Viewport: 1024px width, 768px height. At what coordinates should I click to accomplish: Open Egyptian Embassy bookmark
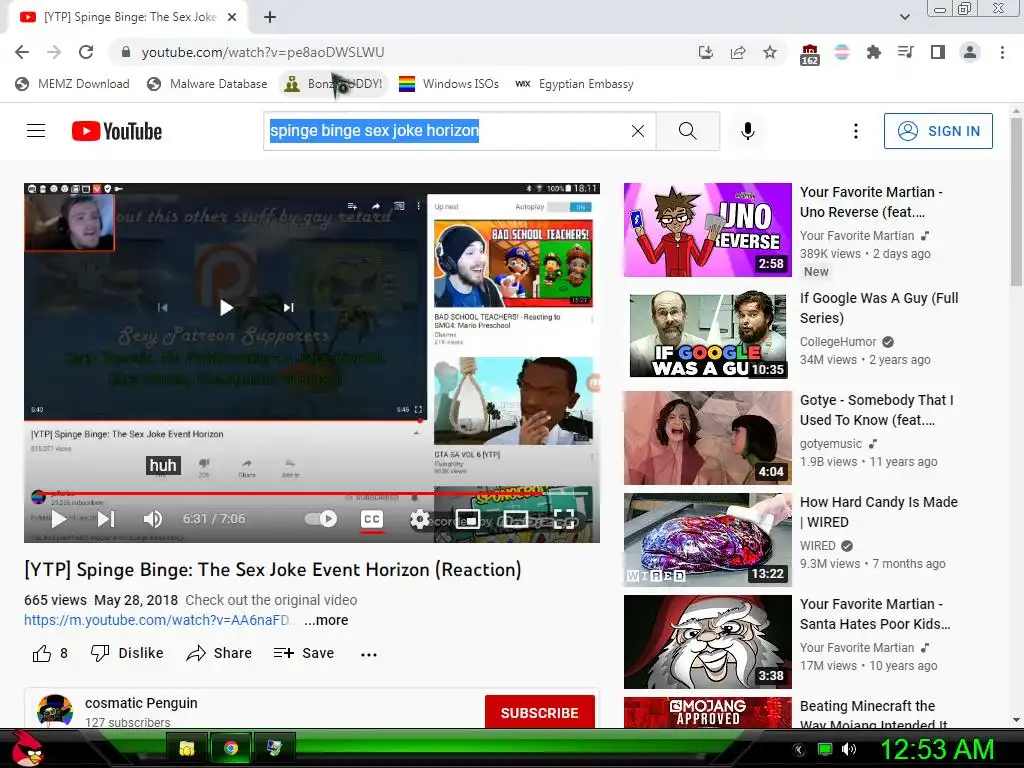574,84
